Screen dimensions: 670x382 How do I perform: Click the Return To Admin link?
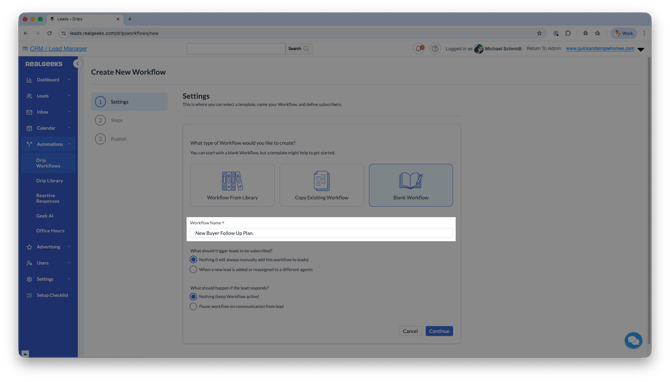click(544, 48)
